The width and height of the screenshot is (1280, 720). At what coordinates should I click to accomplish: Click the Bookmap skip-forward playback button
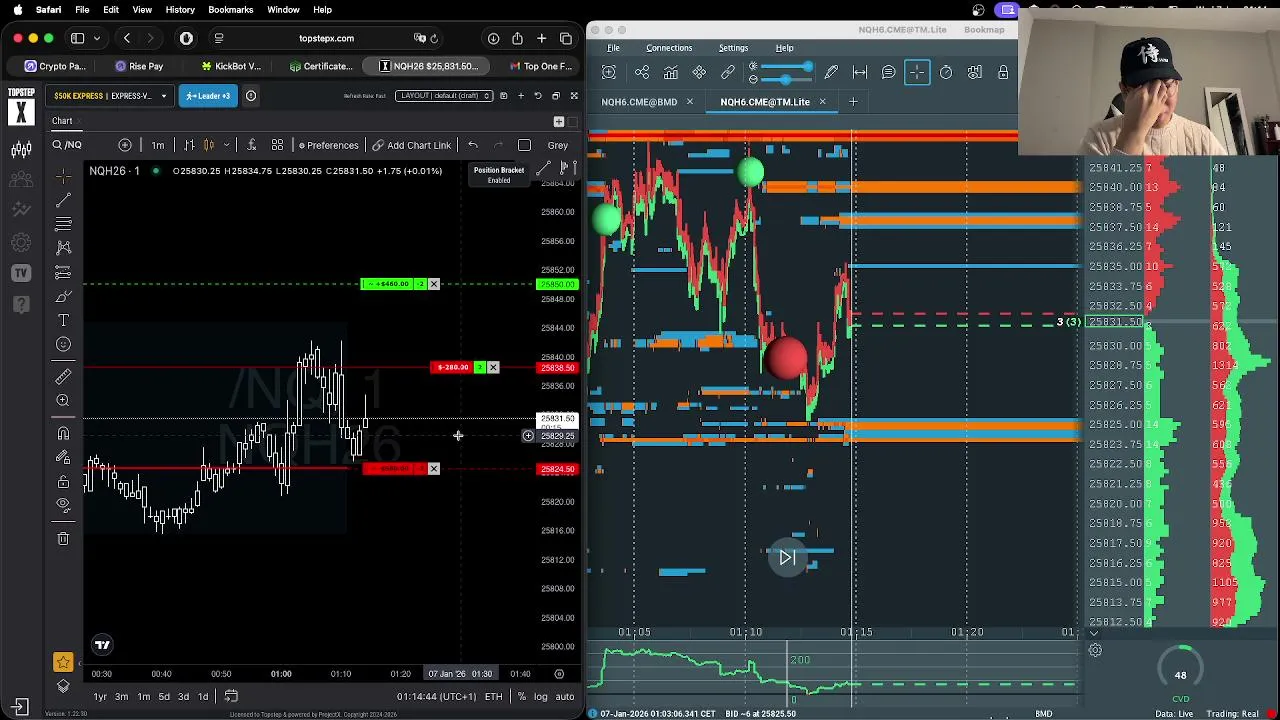click(787, 558)
